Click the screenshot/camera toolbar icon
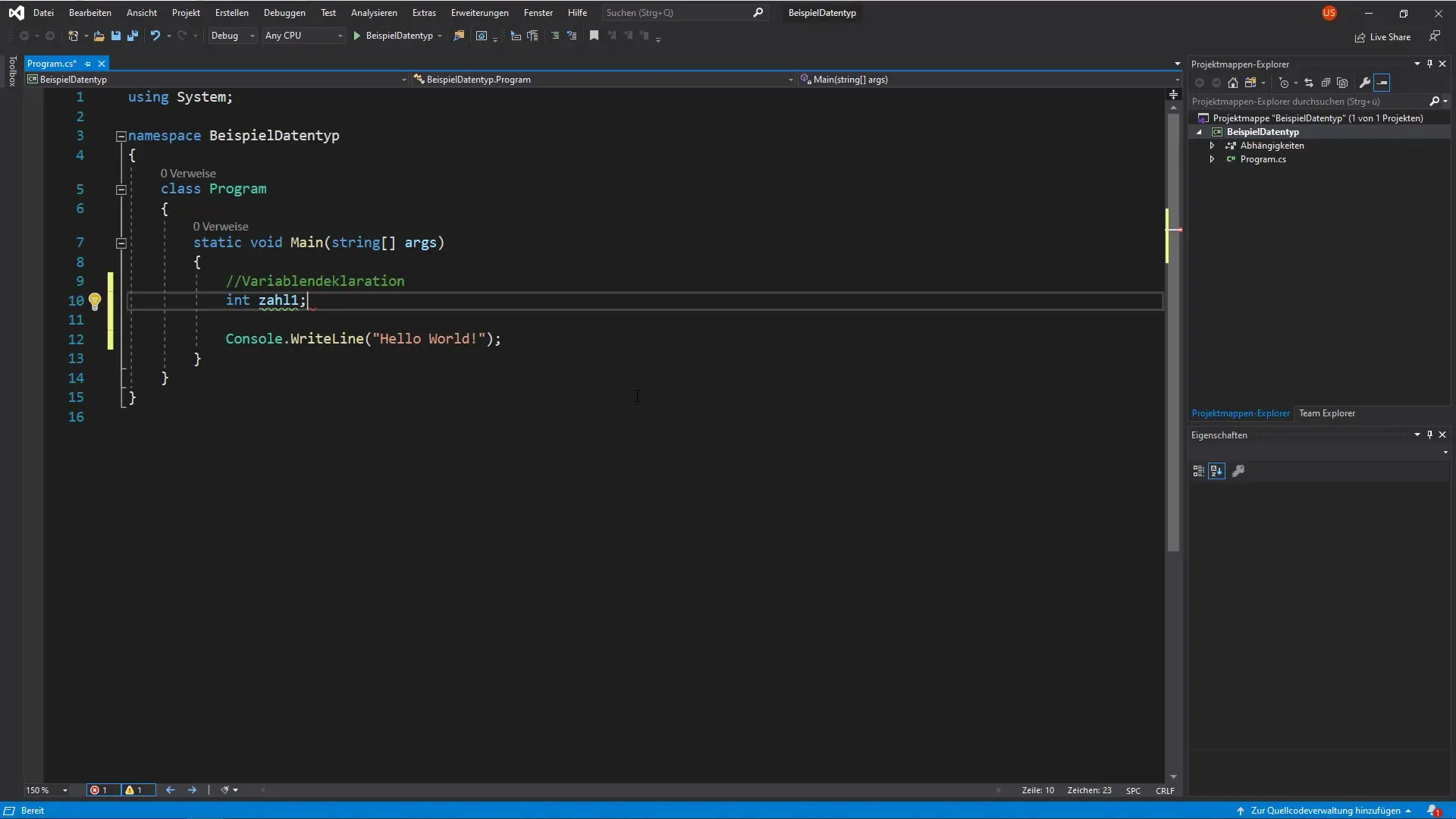Screen dimensions: 1456x819 pos(482,36)
